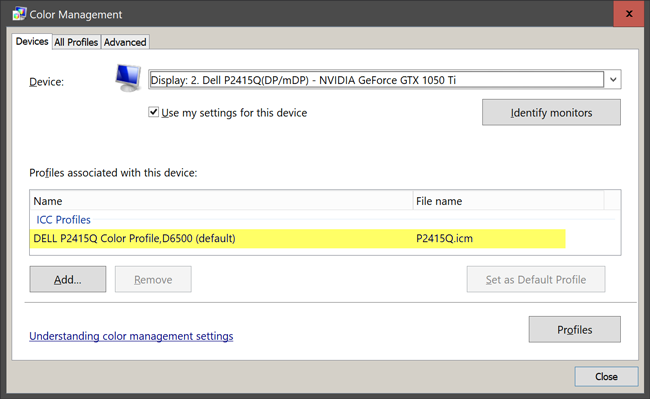650x399 pixels.
Task: Sort profiles by File name column header
Action: tap(509, 201)
